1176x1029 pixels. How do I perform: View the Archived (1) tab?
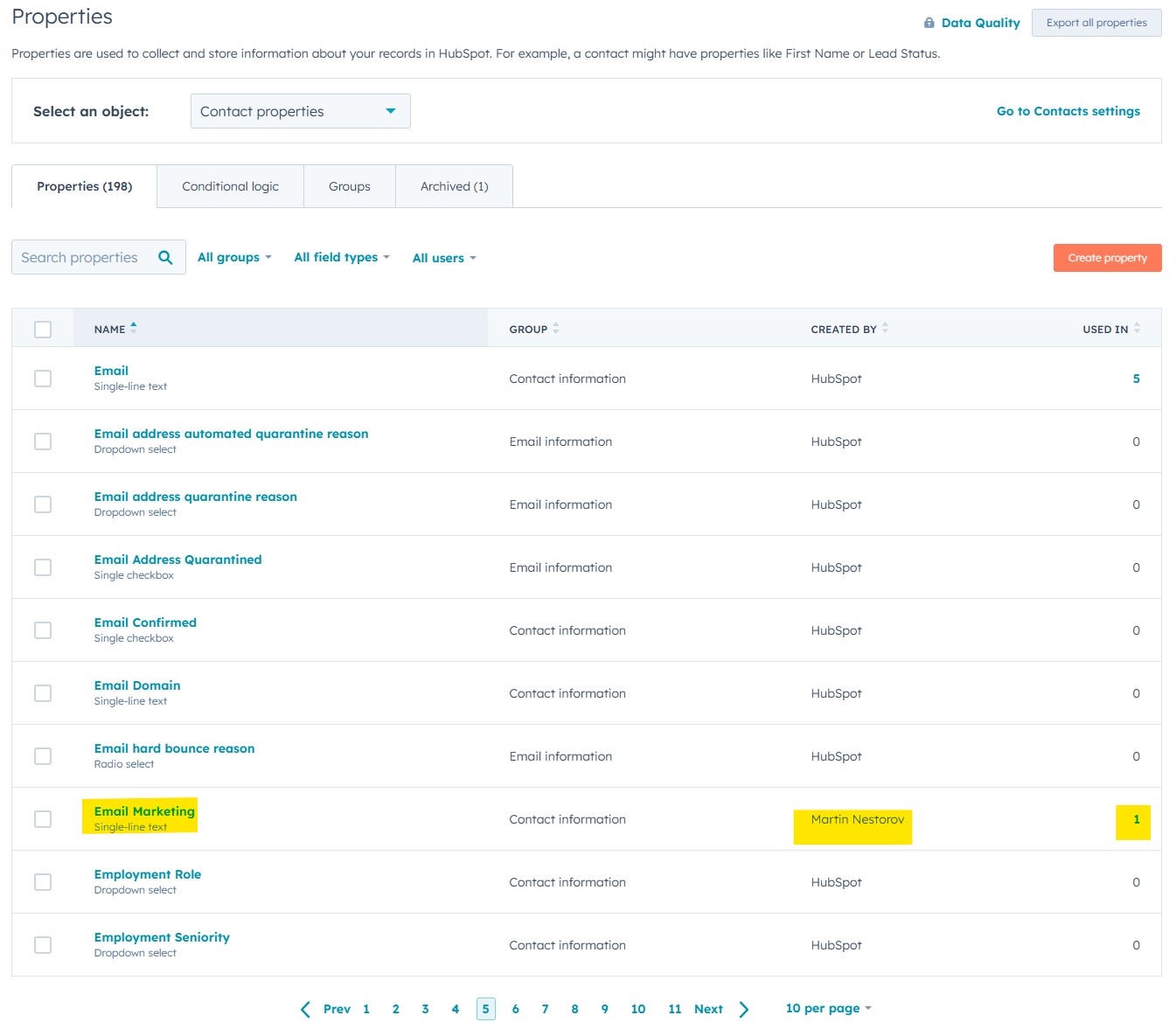coord(454,186)
